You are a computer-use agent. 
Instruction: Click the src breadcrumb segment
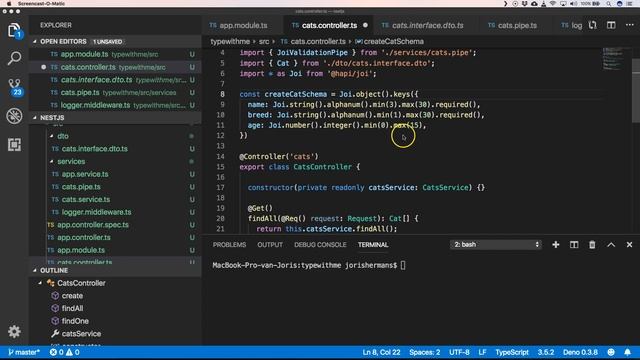click(x=264, y=41)
